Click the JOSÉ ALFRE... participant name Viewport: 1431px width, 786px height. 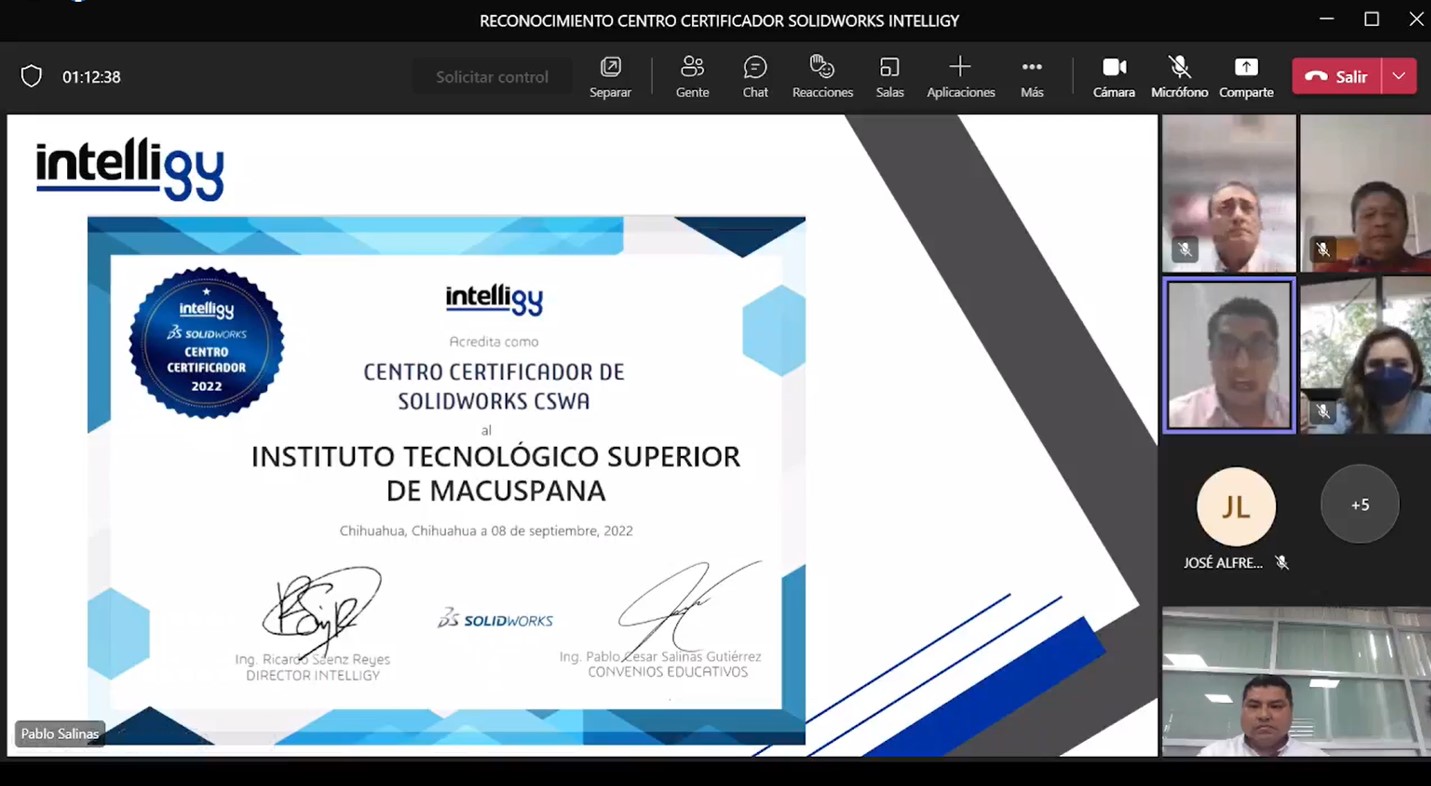click(x=1223, y=563)
